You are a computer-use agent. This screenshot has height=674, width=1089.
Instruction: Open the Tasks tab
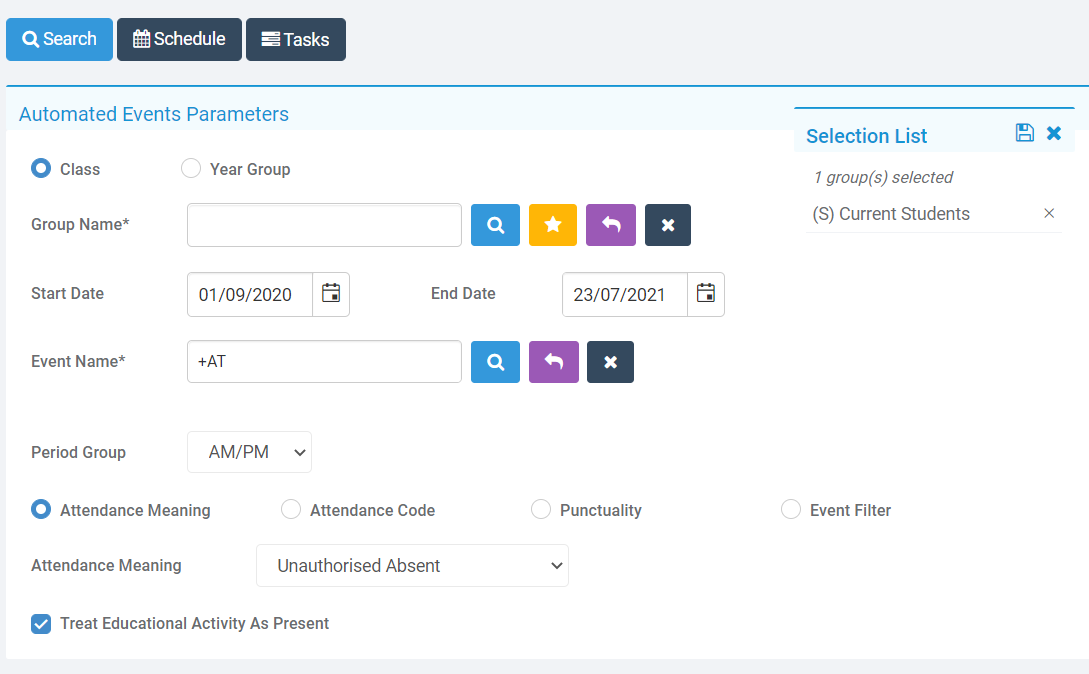click(x=296, y=39)
